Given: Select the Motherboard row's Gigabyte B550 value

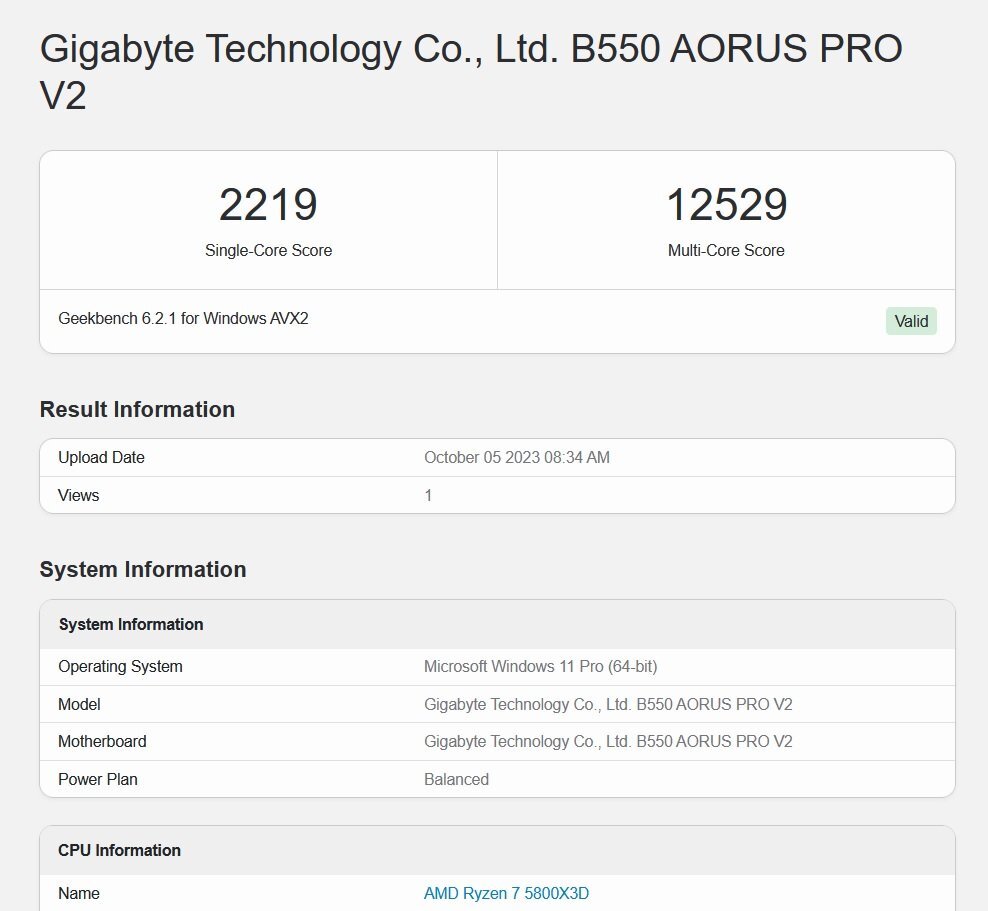Looking at the screenshot, I should 608,742.
